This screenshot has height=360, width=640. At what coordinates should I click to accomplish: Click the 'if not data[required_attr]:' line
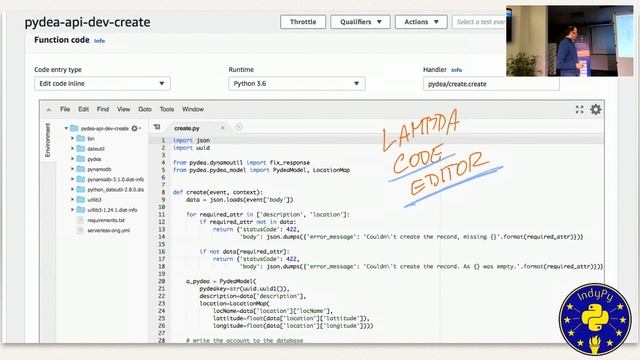click(244, 251)
